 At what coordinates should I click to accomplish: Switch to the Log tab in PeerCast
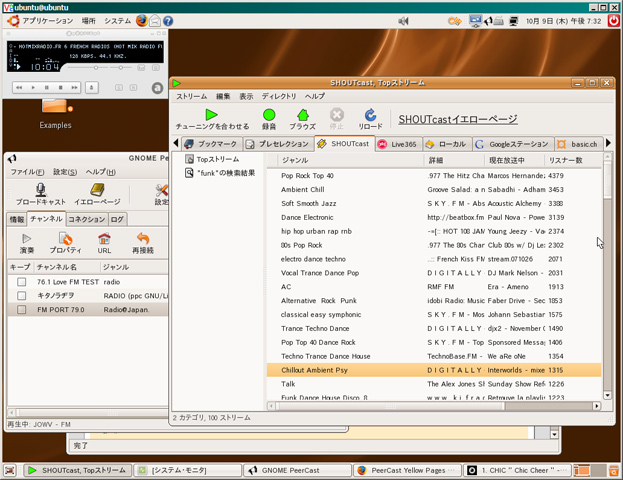point(117,219)
